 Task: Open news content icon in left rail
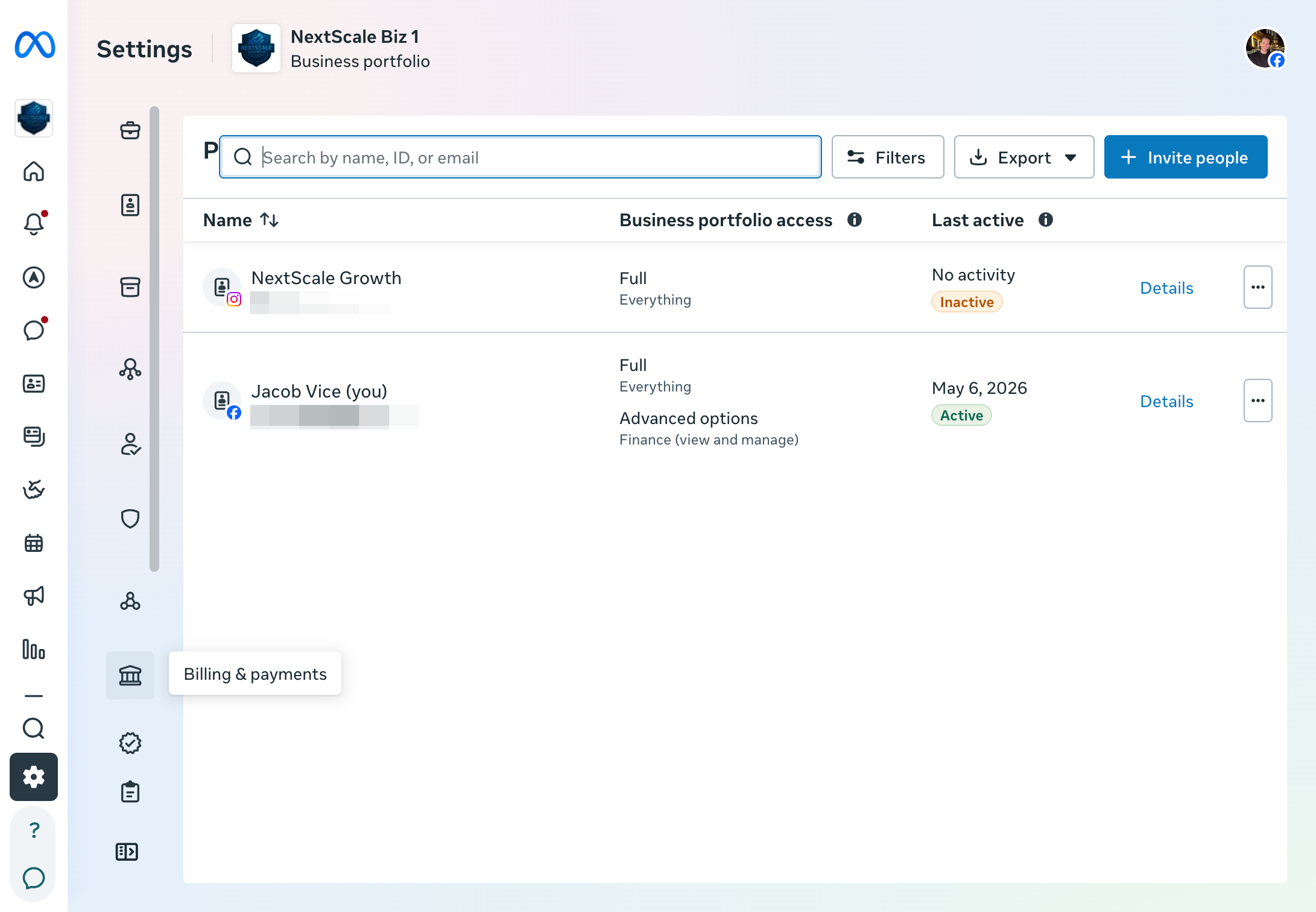[x=34, y=437]
